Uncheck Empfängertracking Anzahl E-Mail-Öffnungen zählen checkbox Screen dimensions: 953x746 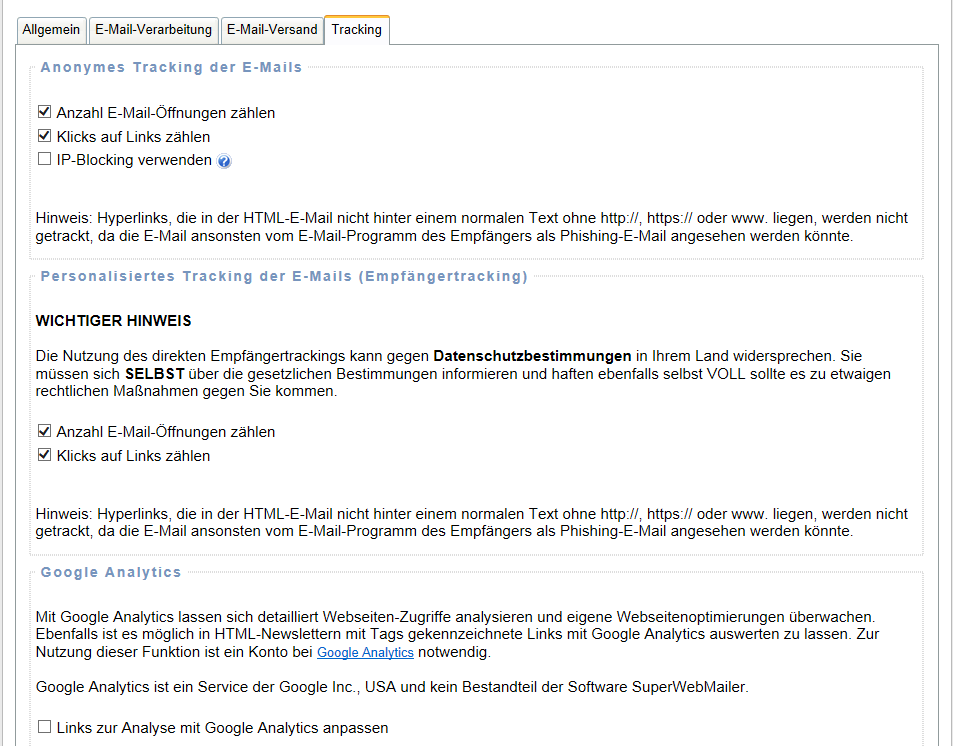pos(44,432)
